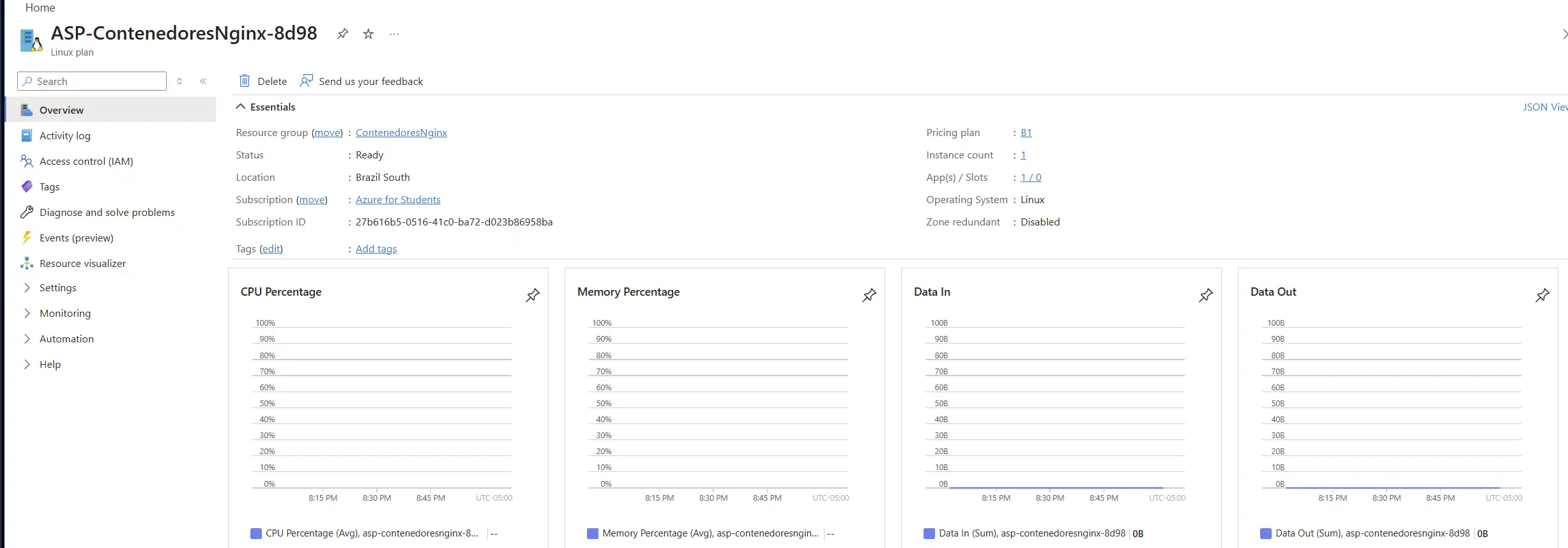This screenshot has height=548, width=1568.
Task: Open the more options ellipsis menu
Action: 394,34
